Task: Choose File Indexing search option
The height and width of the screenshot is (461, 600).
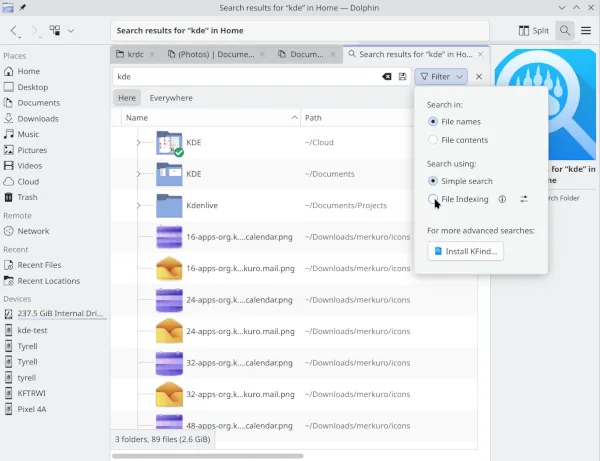Action: click(458, 199)
